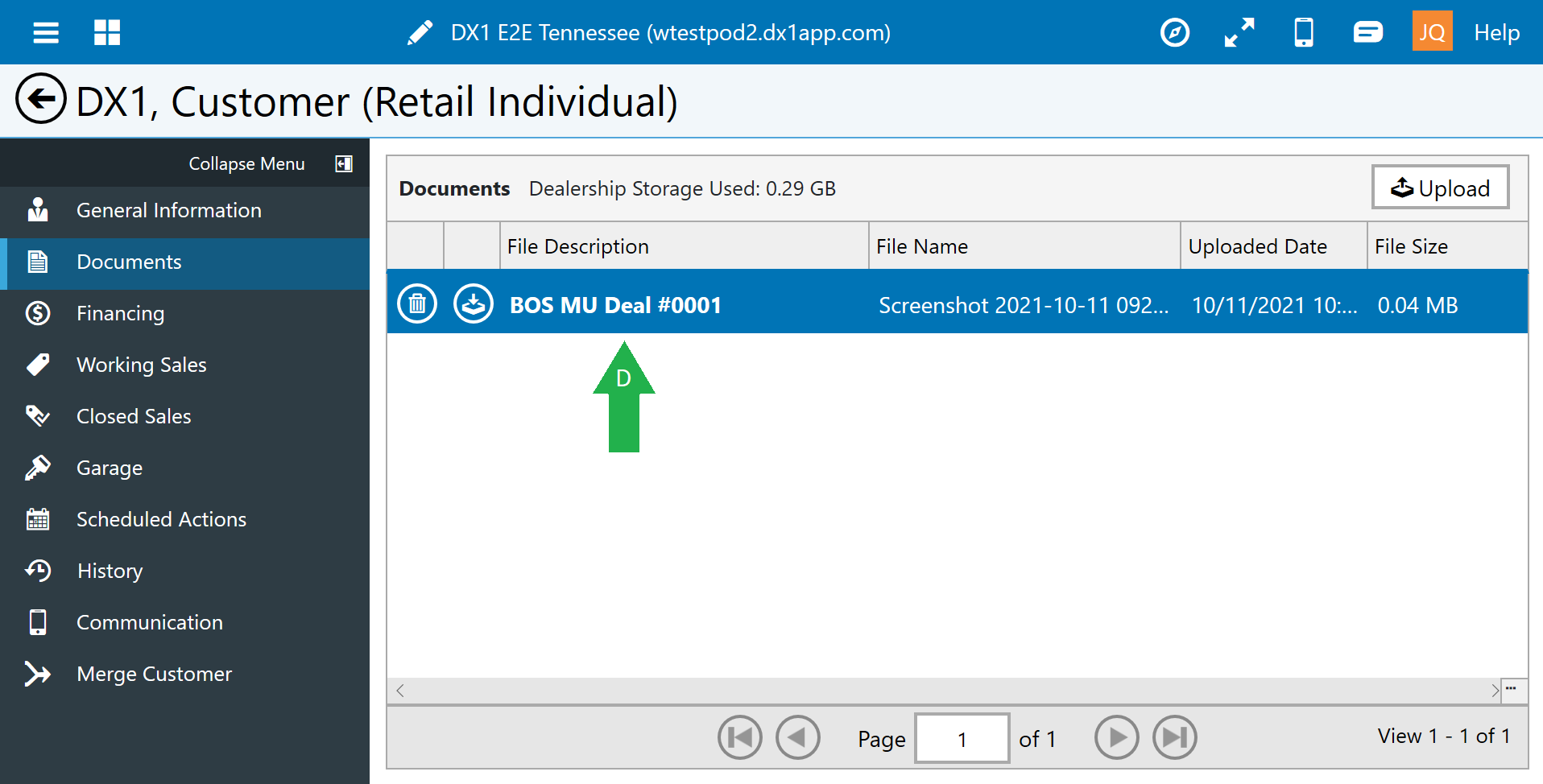Screen dimensions: 1543x784
Task: Click the right arrow of horizontal scrollbar
Action: tap(1495, 691)
